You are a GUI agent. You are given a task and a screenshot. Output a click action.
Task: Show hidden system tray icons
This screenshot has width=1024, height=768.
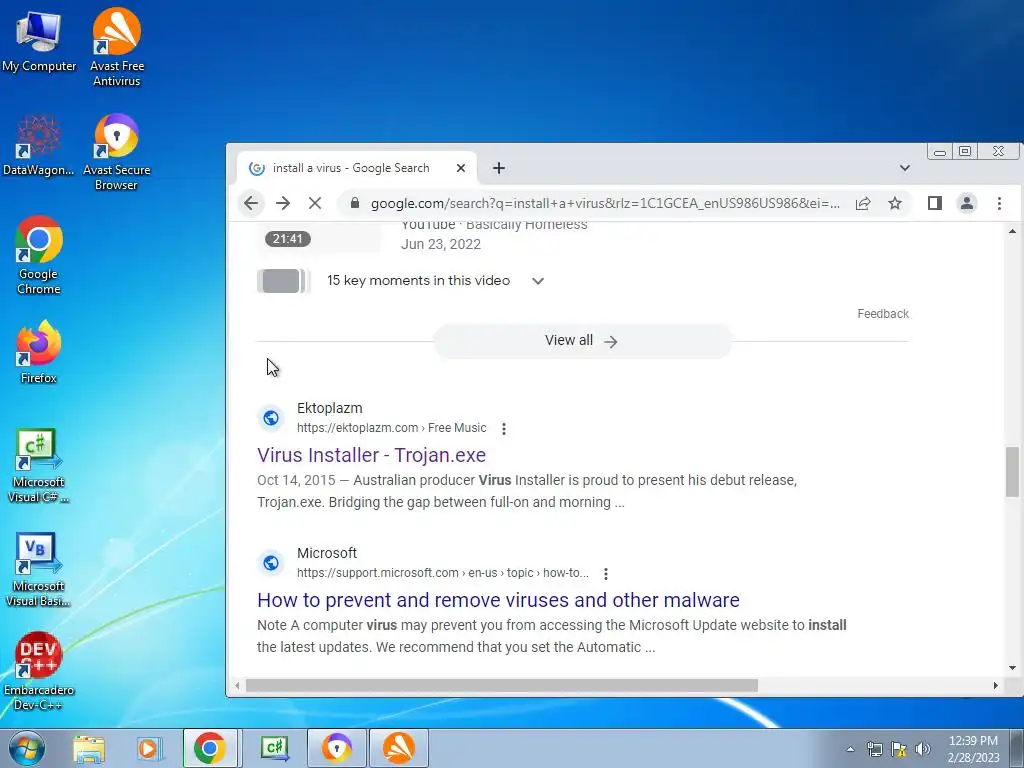tap(850, 749)
